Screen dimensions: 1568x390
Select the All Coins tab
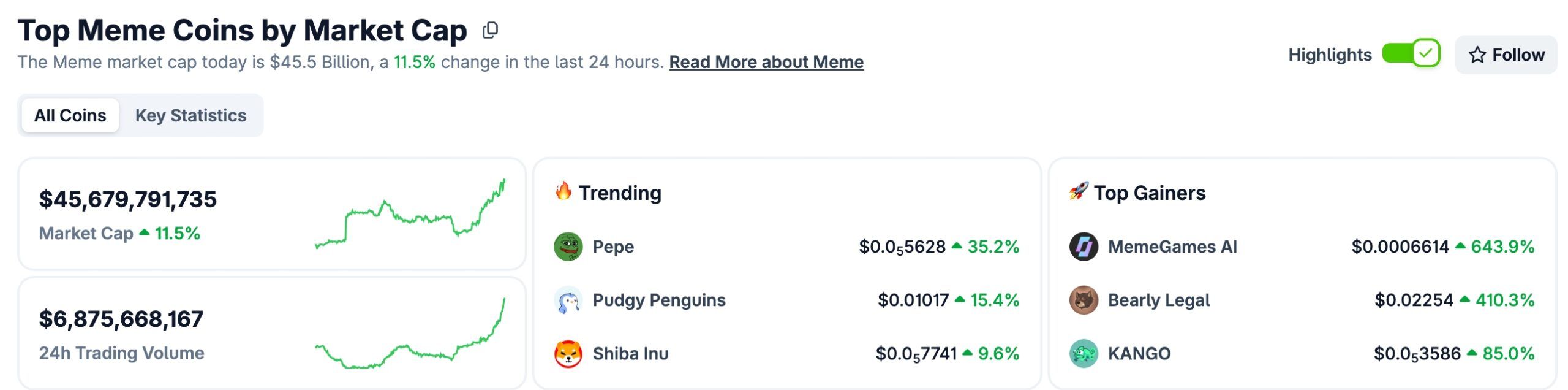(69, 115)
